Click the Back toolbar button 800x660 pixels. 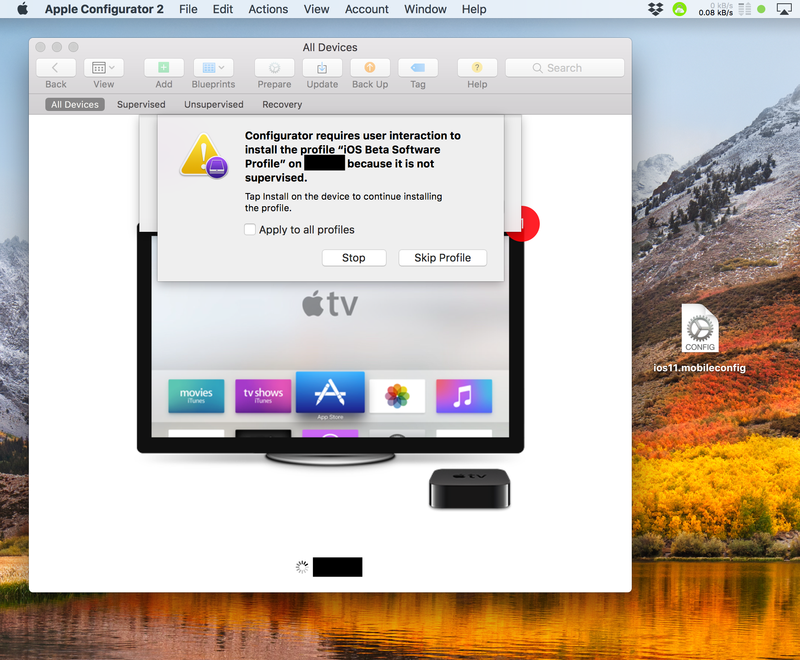click(56, 68)
